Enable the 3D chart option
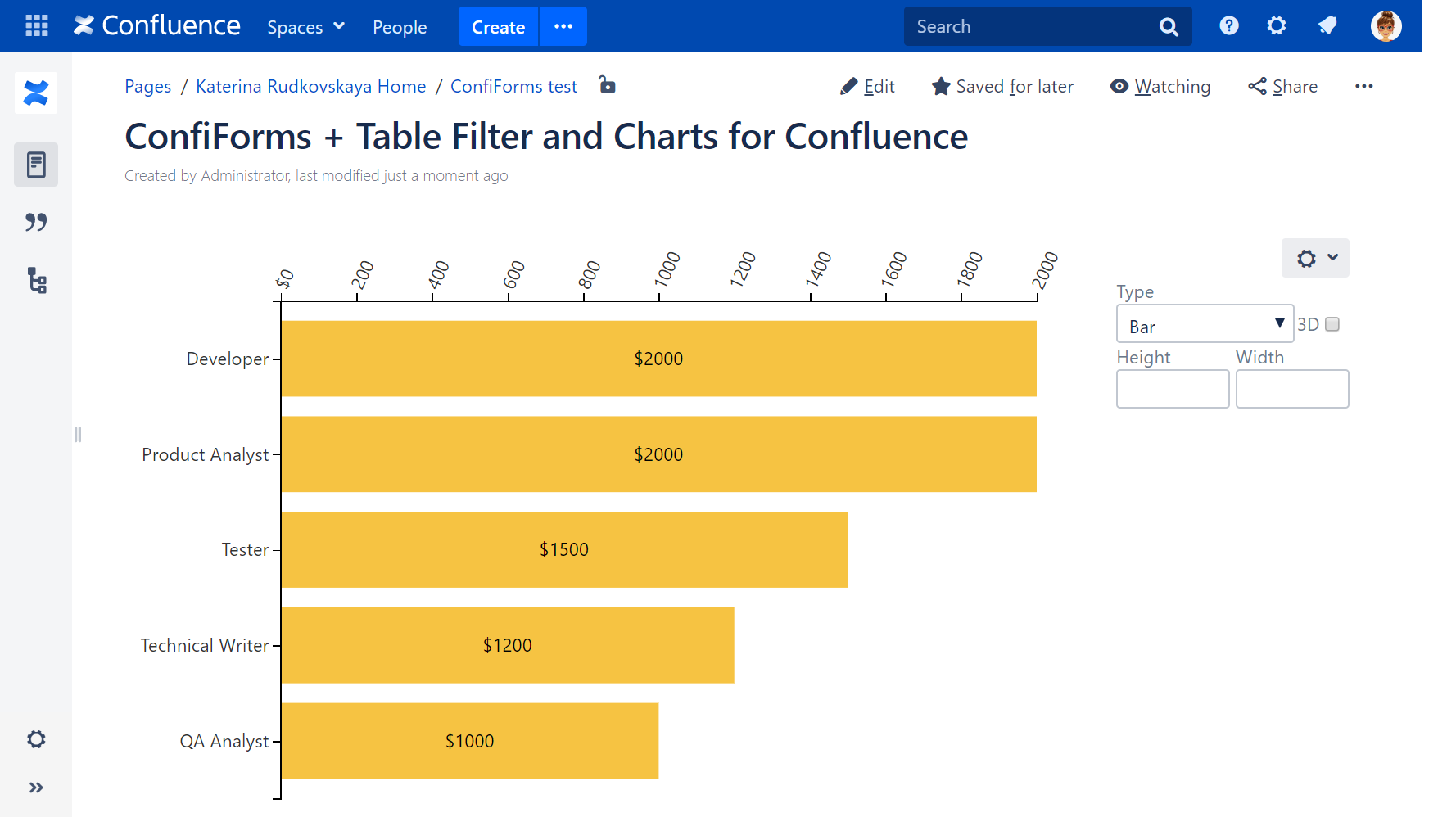 (x=1333, y=324)
